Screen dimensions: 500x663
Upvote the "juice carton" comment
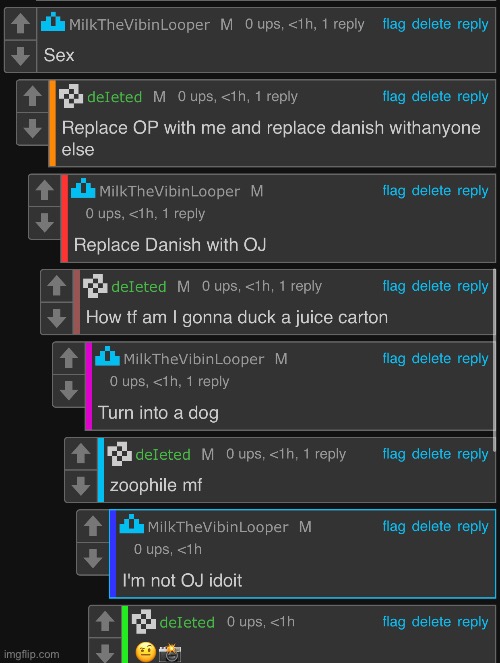point(57,286)
